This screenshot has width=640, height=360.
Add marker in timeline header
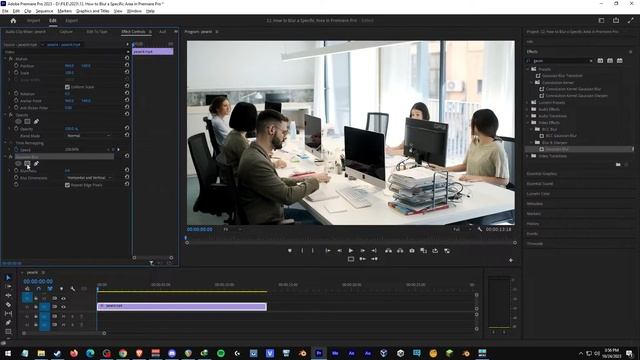(61, 289)
